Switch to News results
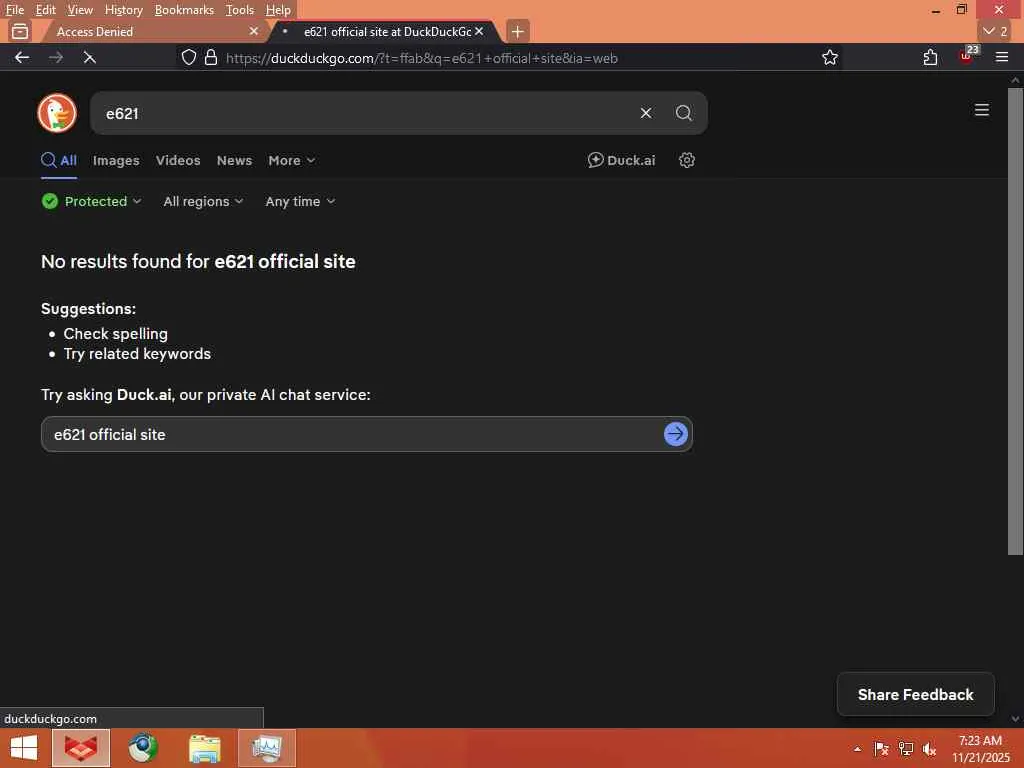1024x768 pixels. pos(234,160)
